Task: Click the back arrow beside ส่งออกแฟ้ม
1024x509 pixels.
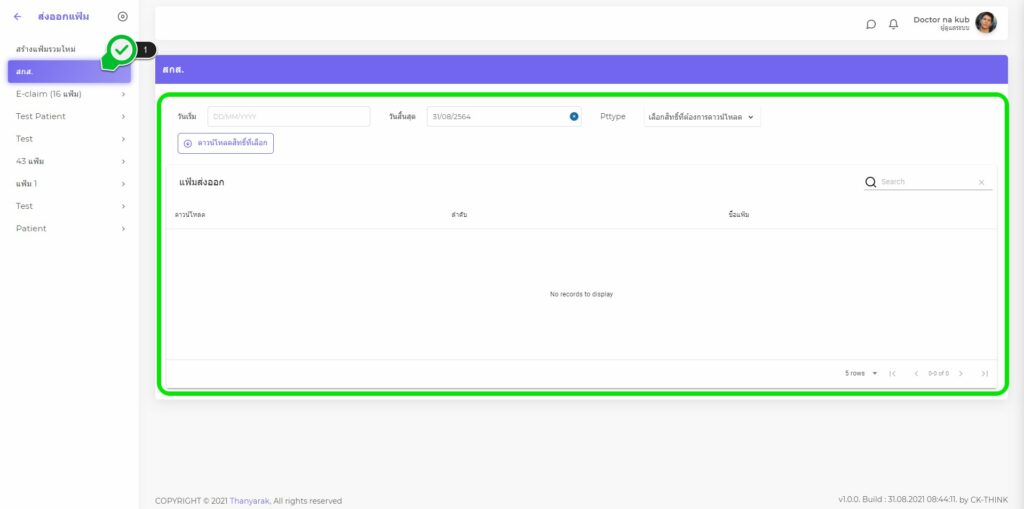Action: click(17, 17)
